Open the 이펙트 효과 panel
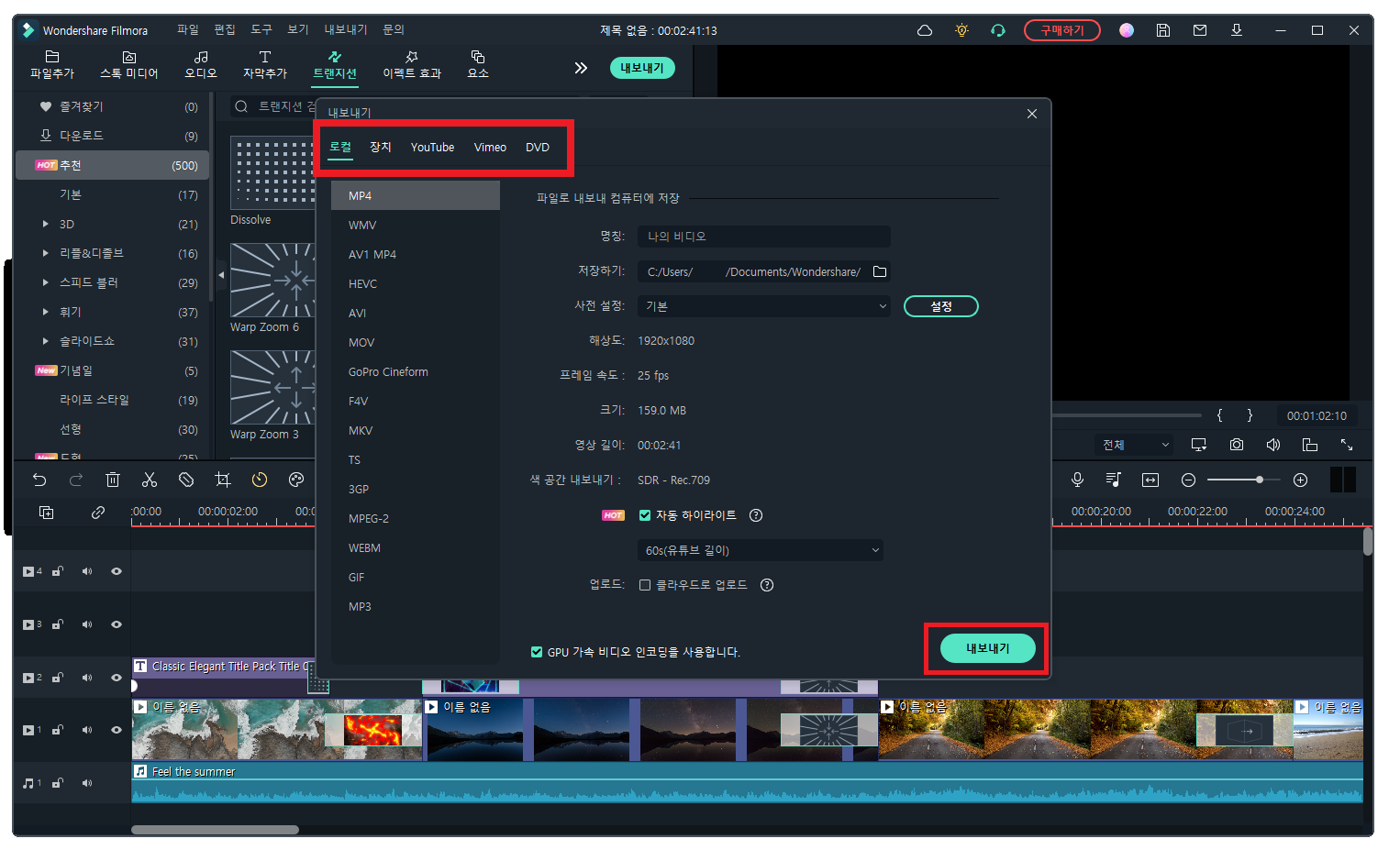The height and width of the screenshot is (861, 1400). coord(412,64)
